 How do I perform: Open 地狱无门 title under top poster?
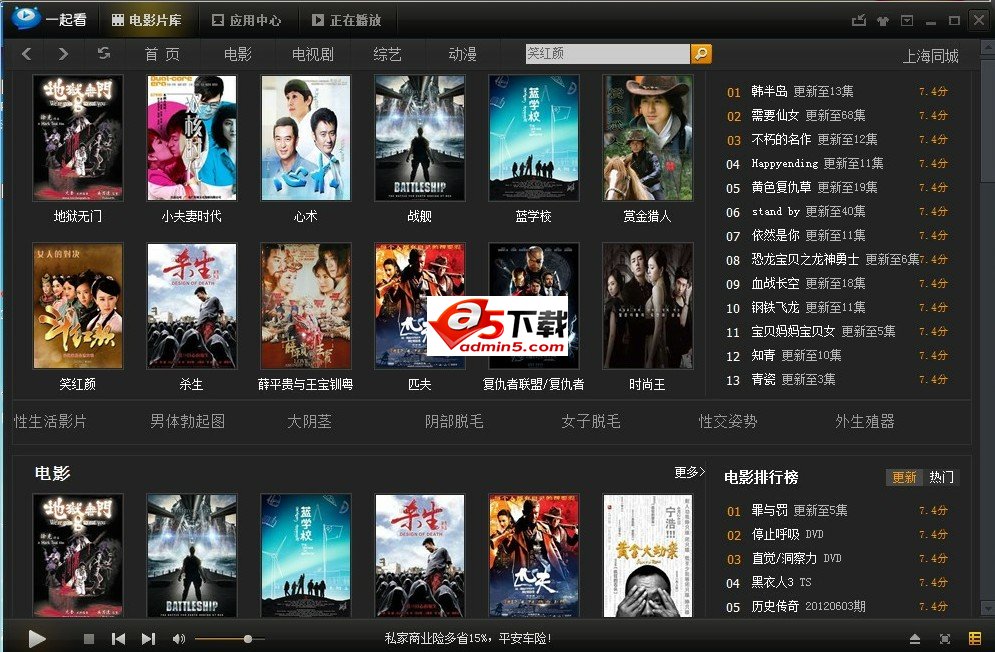(77, 216)
